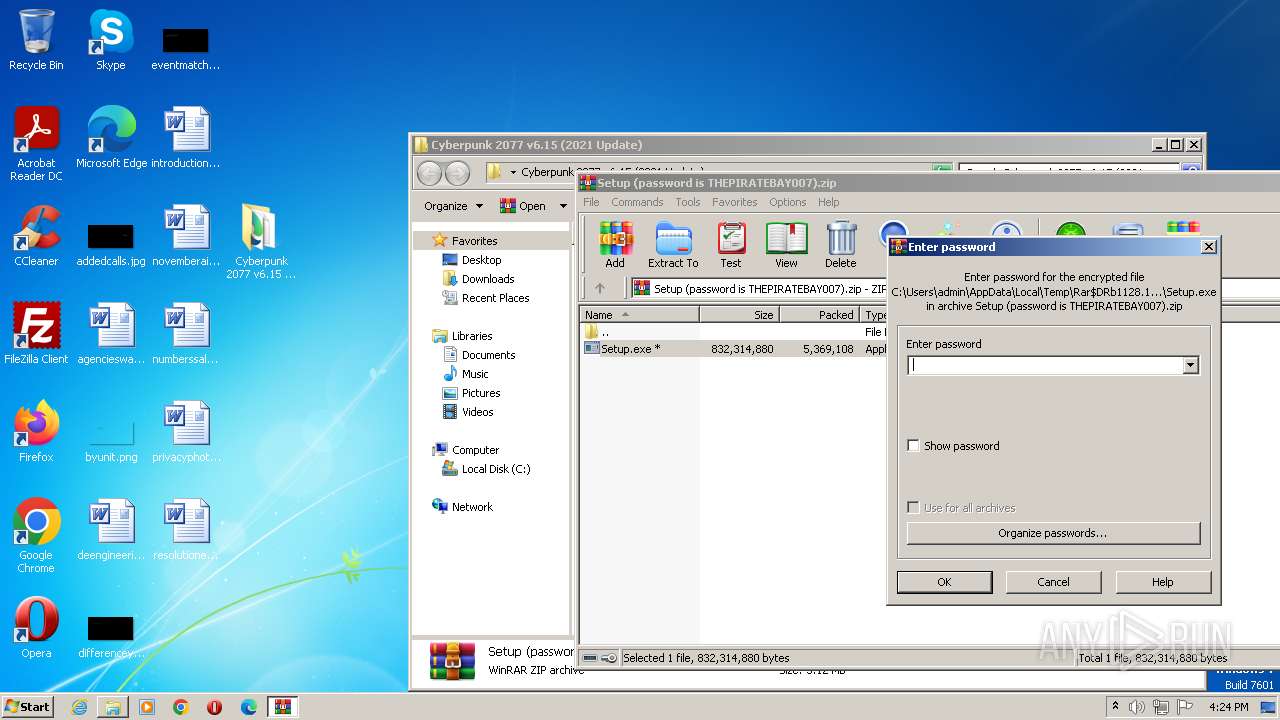Click OK in the Enter password dialog
This screenshot has width=1280, height=720.
[944, 582]
